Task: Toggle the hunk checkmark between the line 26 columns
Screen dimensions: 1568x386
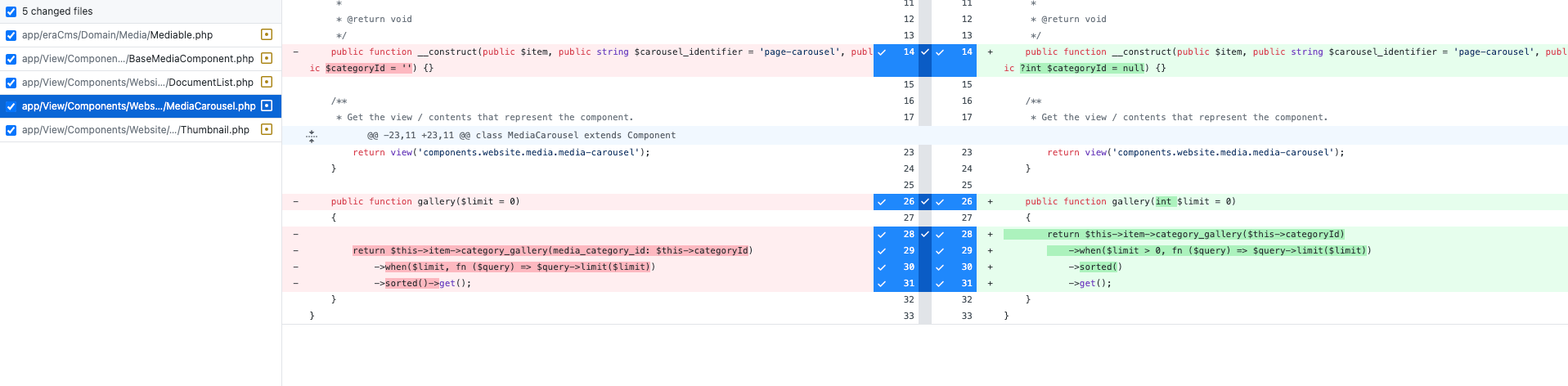Action: click(925, 202)
